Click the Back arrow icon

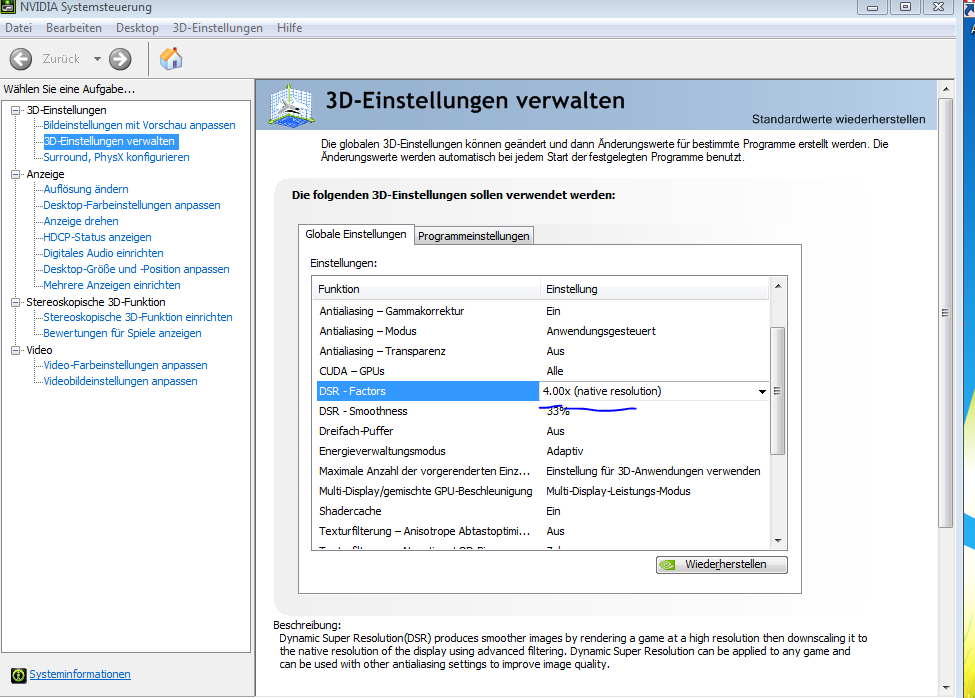click(21, 59)
